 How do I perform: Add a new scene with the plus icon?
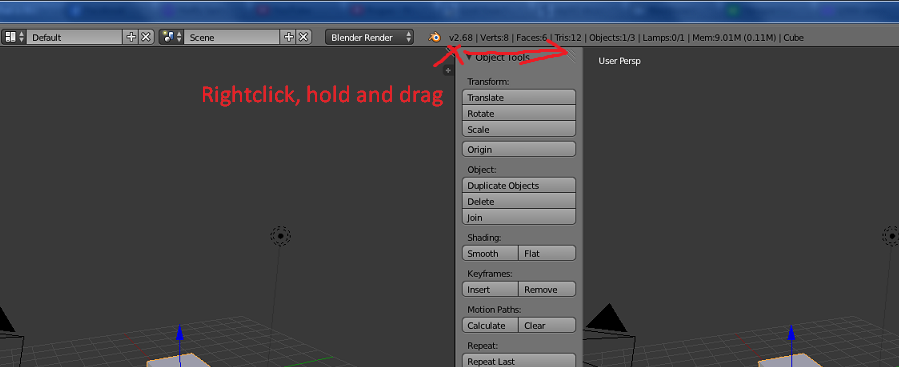point(289,37)
